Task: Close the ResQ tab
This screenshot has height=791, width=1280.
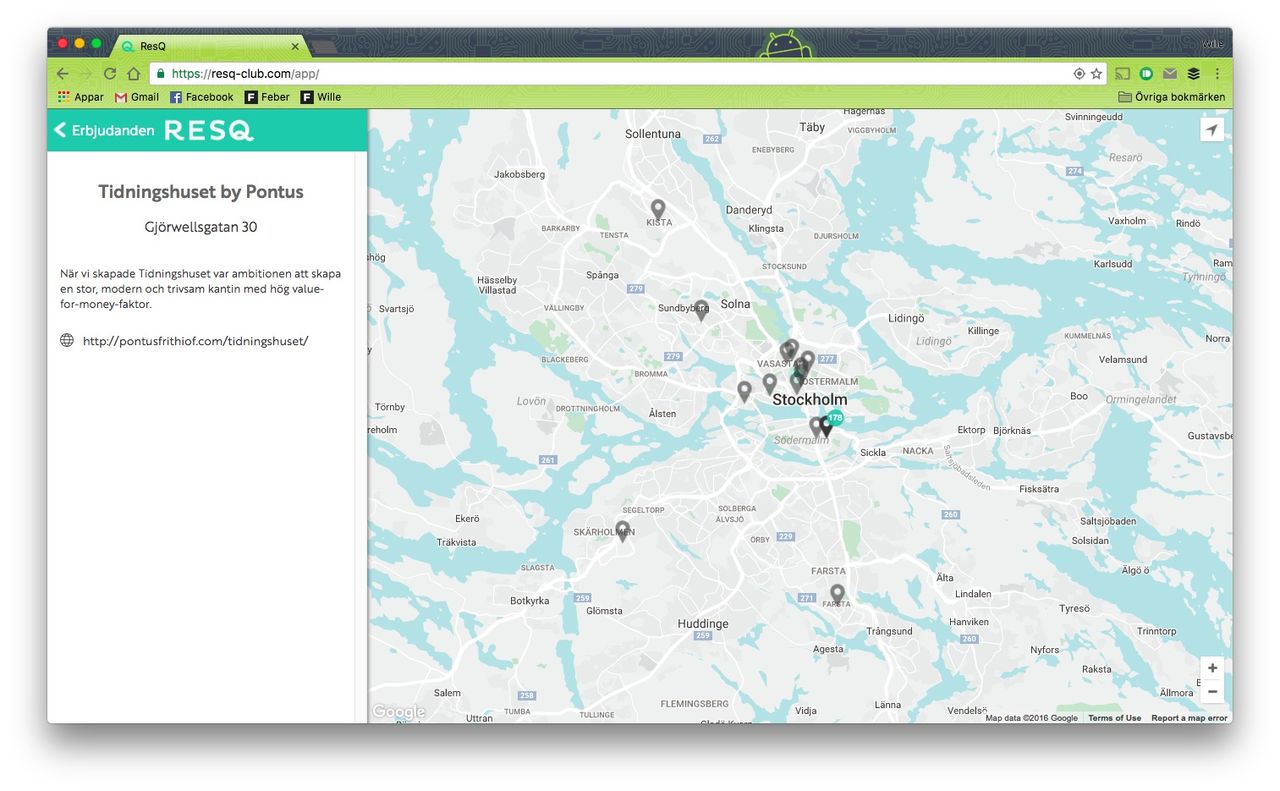Action: [x=295, y=46]
